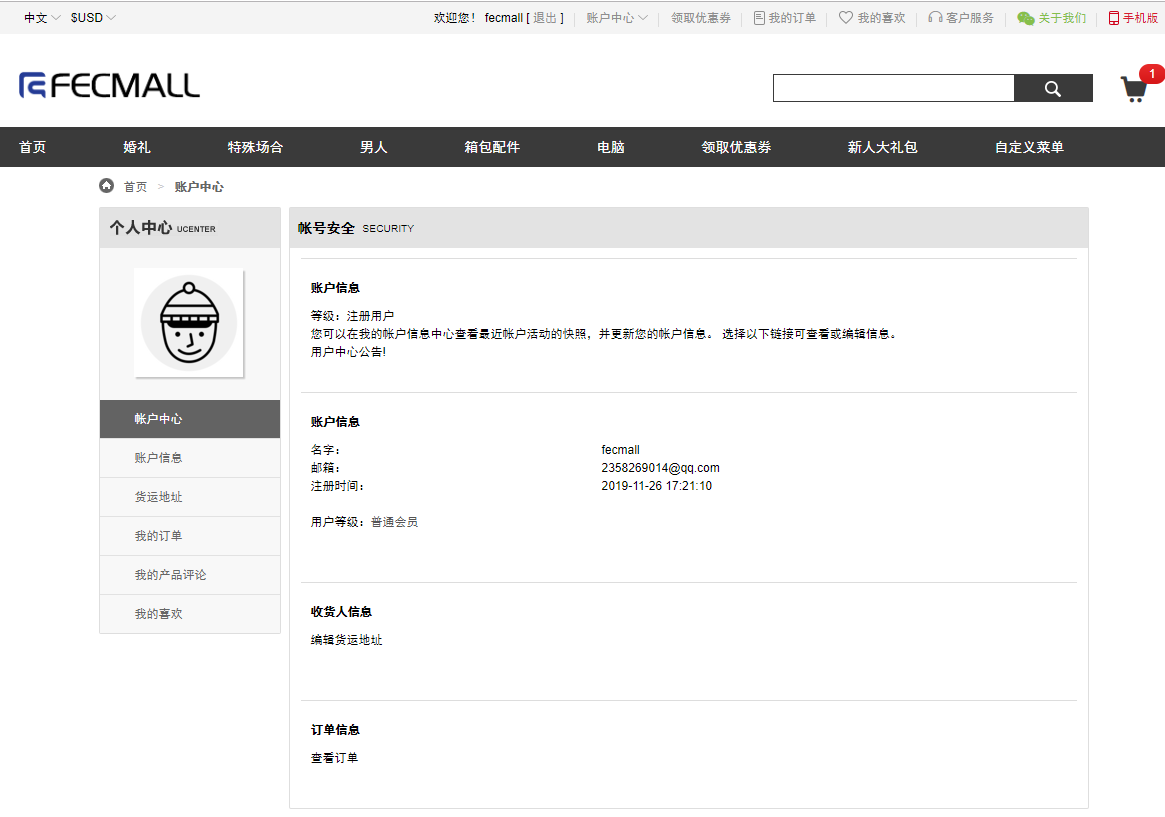Open the shopping cart icon
This screenshot has width=1165, height=817.
[x=1133, y=89]
